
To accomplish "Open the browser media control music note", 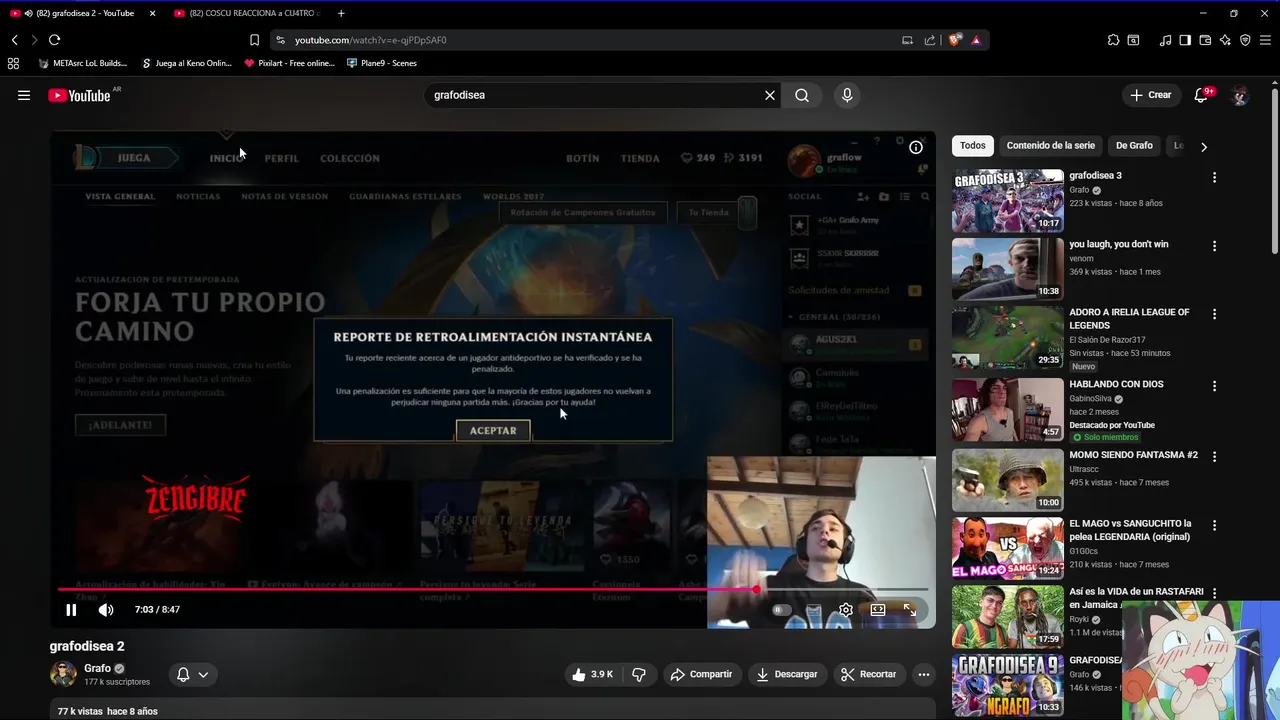I will (1165, 40).
